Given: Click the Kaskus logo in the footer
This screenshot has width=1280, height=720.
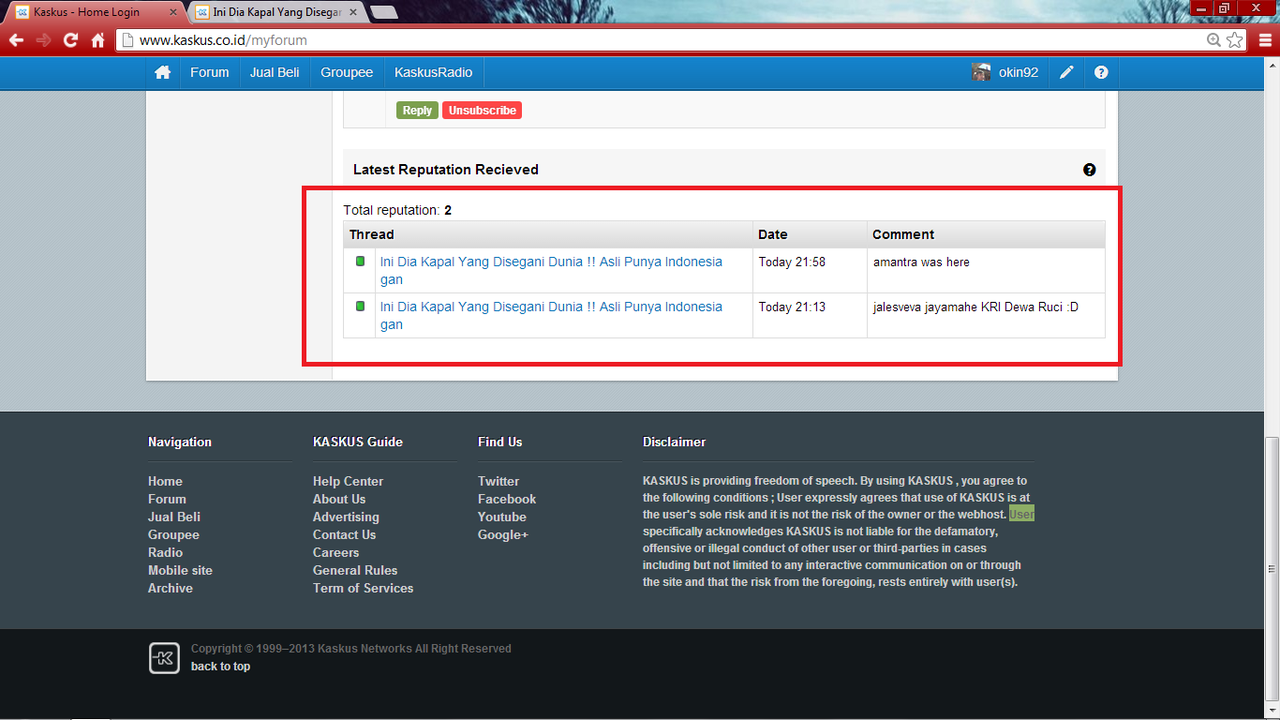Looking at the screenshot, I should click(x=164, y=658).
